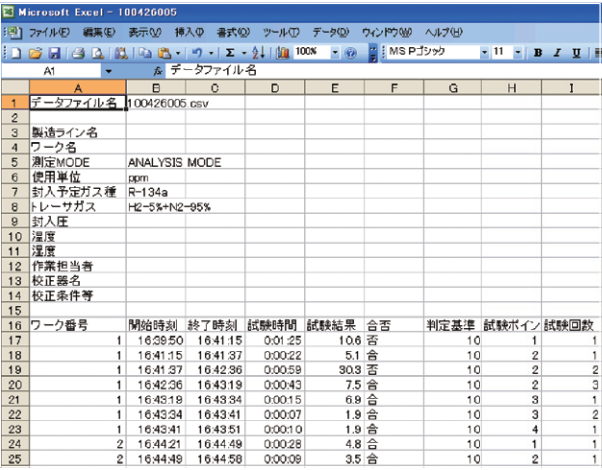Open the ウィンドウ (Window) menu

387,33
